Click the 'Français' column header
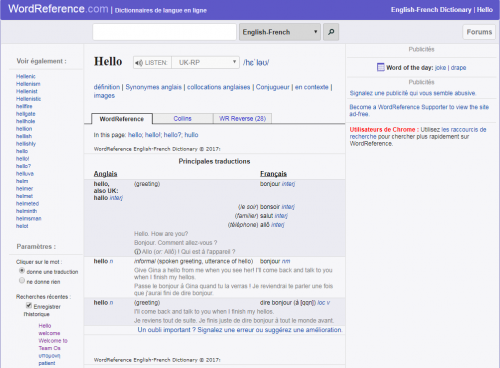Screen dimensions: 500x368 pyautogui.click(x=273, y=174)
